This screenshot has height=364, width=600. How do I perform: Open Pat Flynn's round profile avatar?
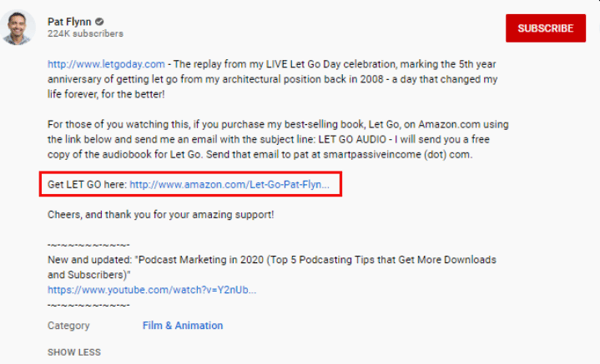tap(17, 28)
